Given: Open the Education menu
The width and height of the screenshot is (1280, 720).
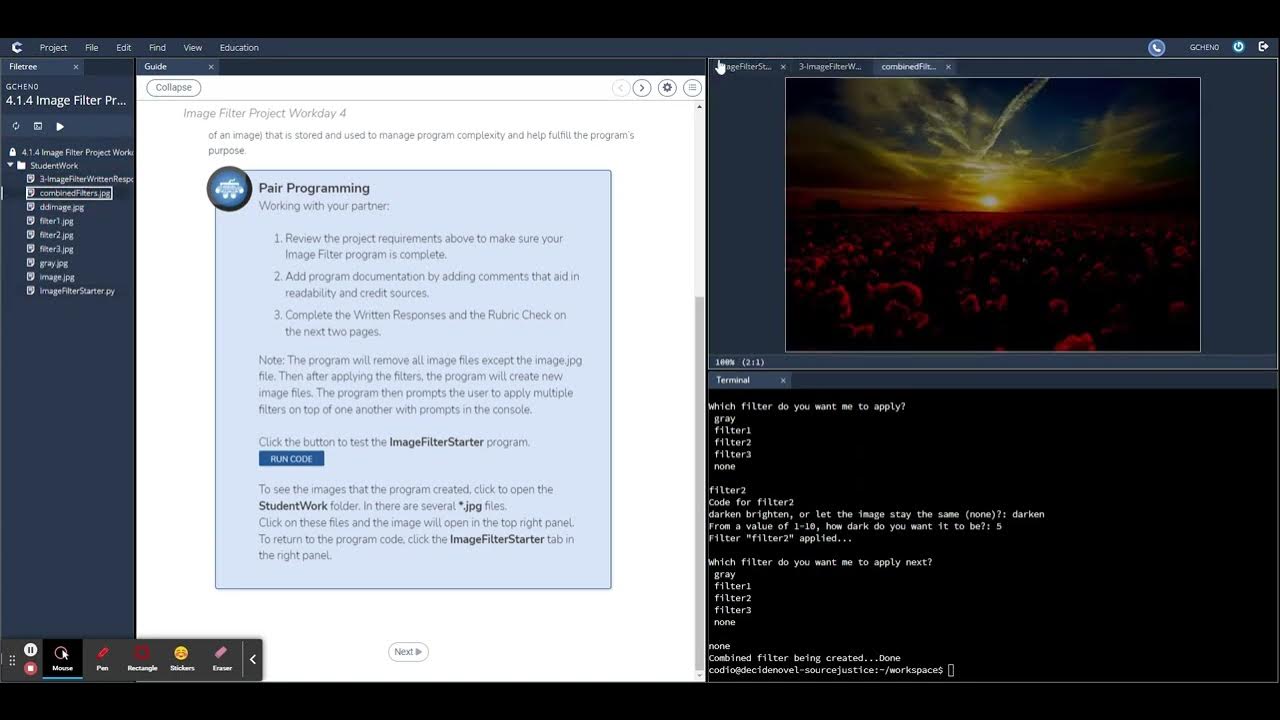Looking at the screenshot, I should tap(239, 47).
